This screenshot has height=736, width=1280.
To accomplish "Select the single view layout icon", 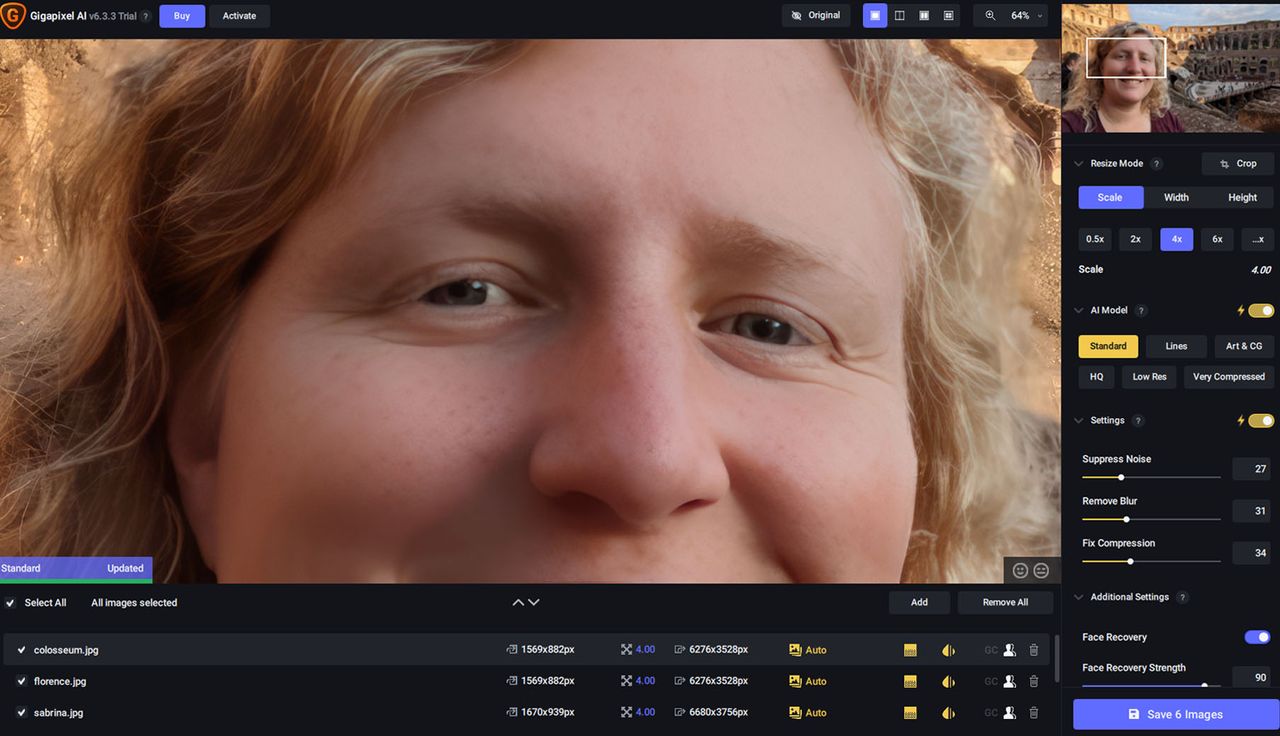I will point(875,15).
